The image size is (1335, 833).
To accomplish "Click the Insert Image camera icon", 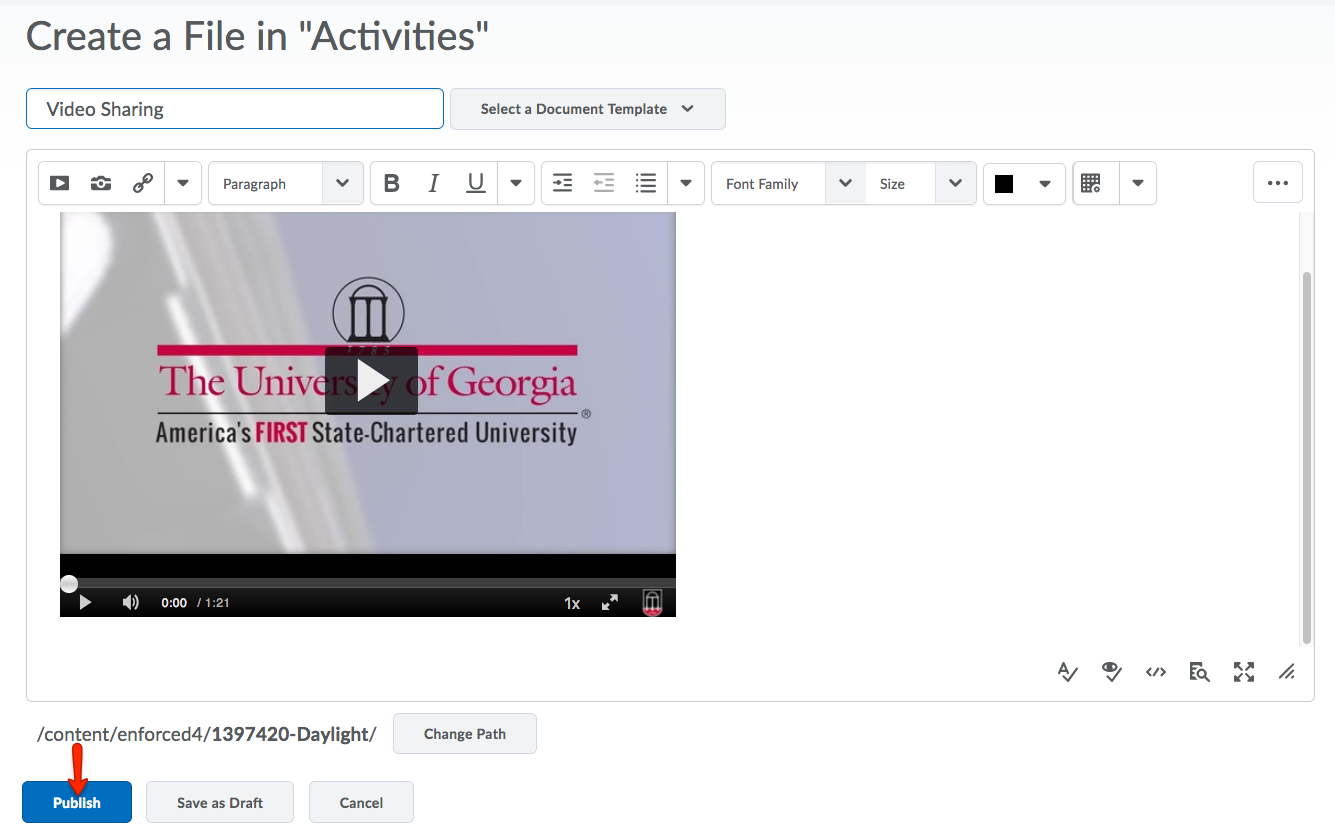I will click(101, 184).
